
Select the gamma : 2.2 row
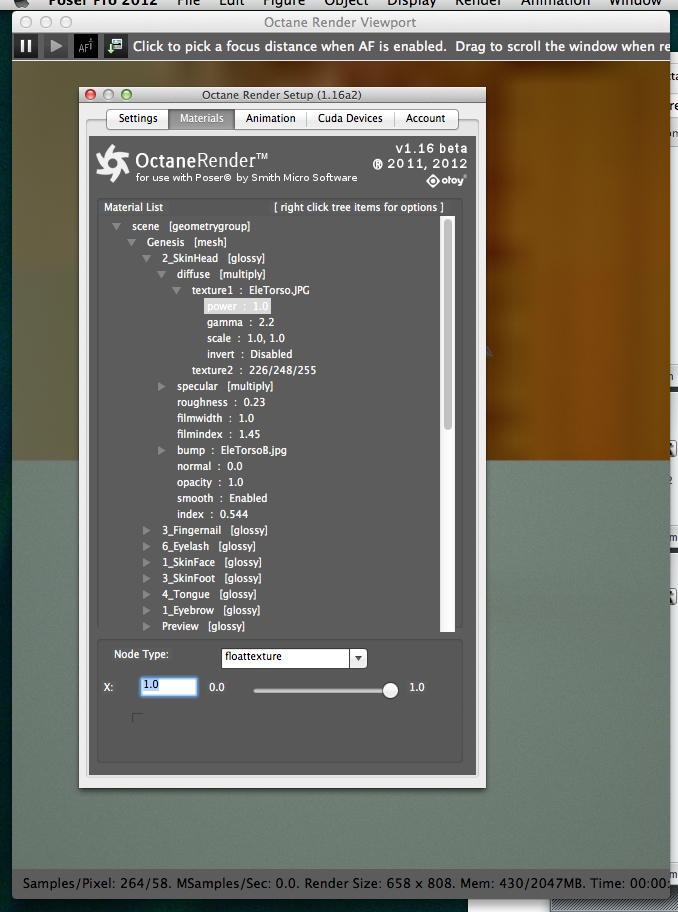pyautogui.click(x=240, y=322)
